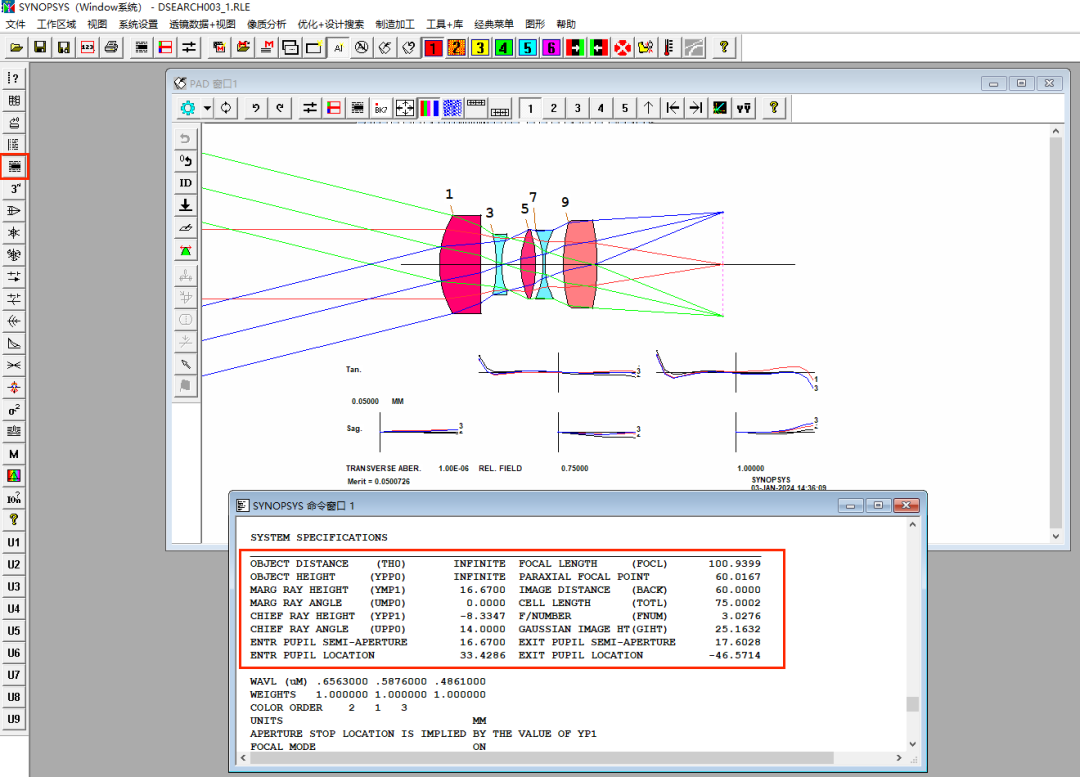Toggle the color stripes icon in PAD toolbar
This screenshot has height=777, width=1080.
429,108
